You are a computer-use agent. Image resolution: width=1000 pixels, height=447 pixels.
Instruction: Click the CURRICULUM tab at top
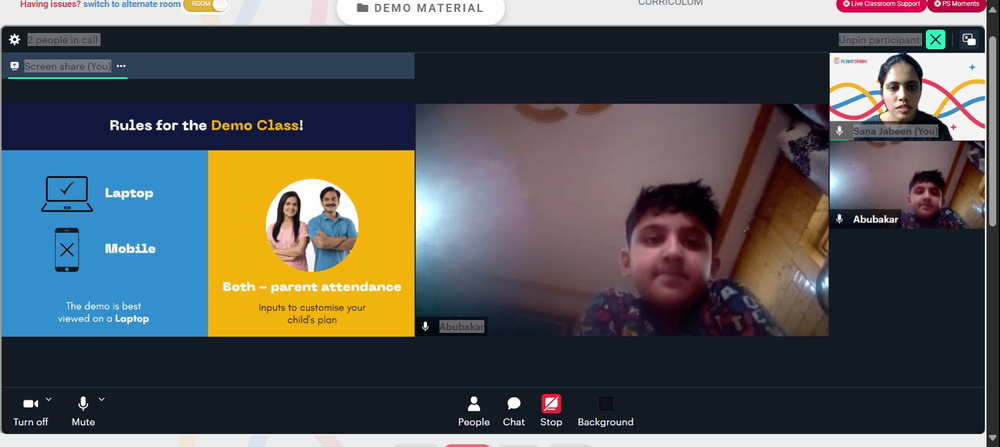(x=670, y=3)
